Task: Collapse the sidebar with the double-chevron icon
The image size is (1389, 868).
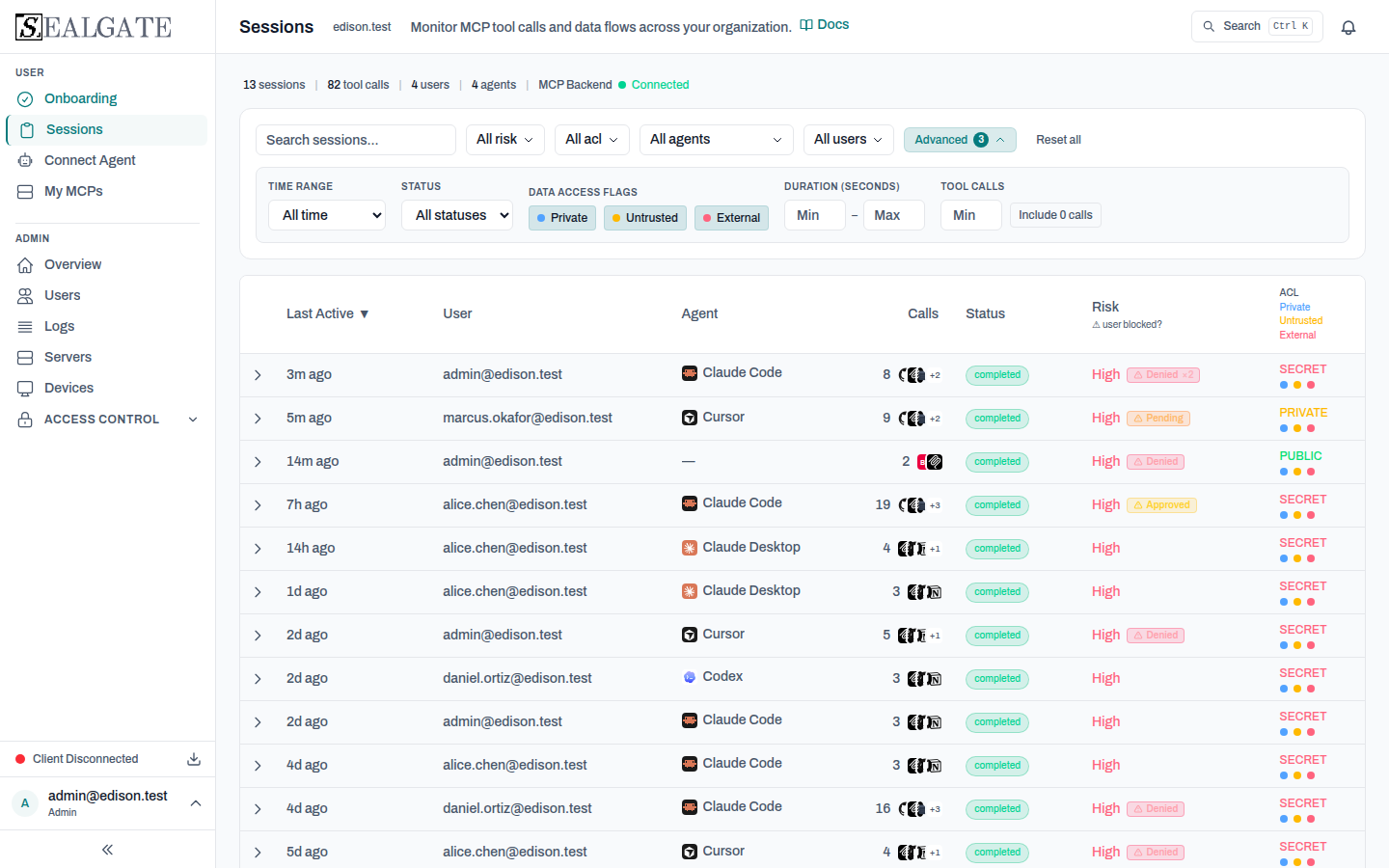Action: click(x=107, y=850)
